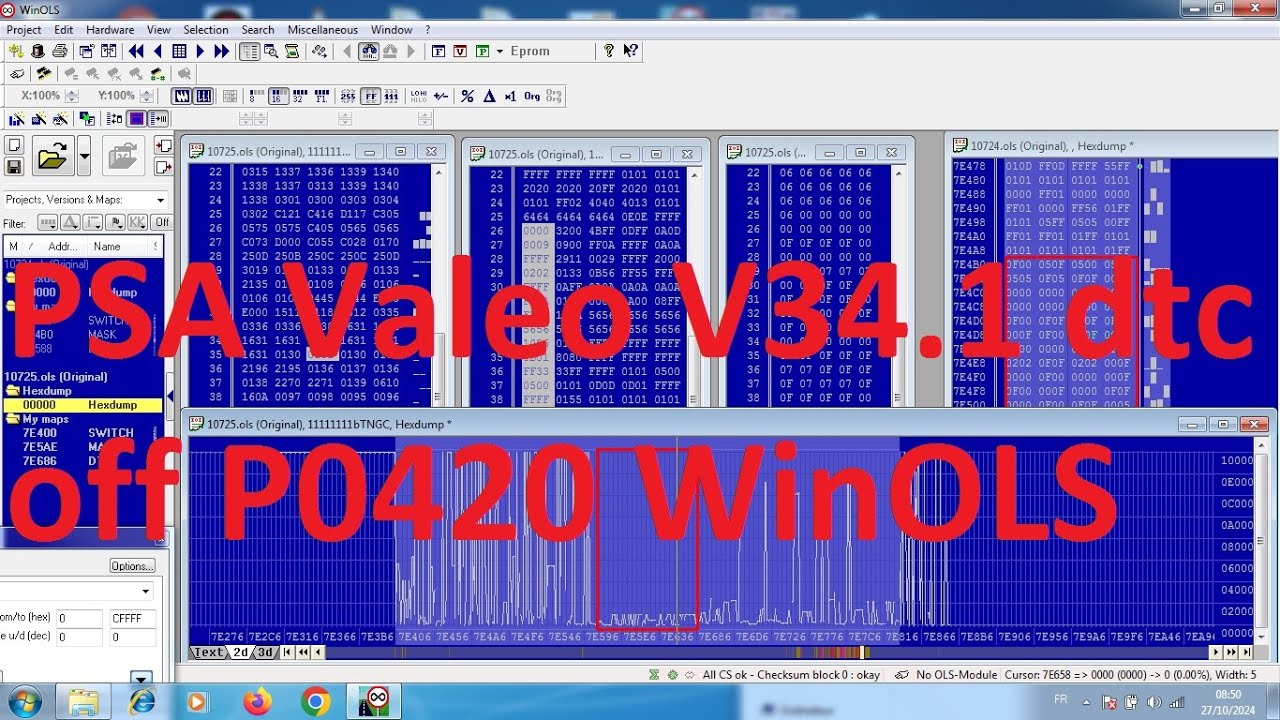The width and height of the screenshot is (1280, 720).
Task: Toggle 16-bit data width mode
Action: pos(277,96)
